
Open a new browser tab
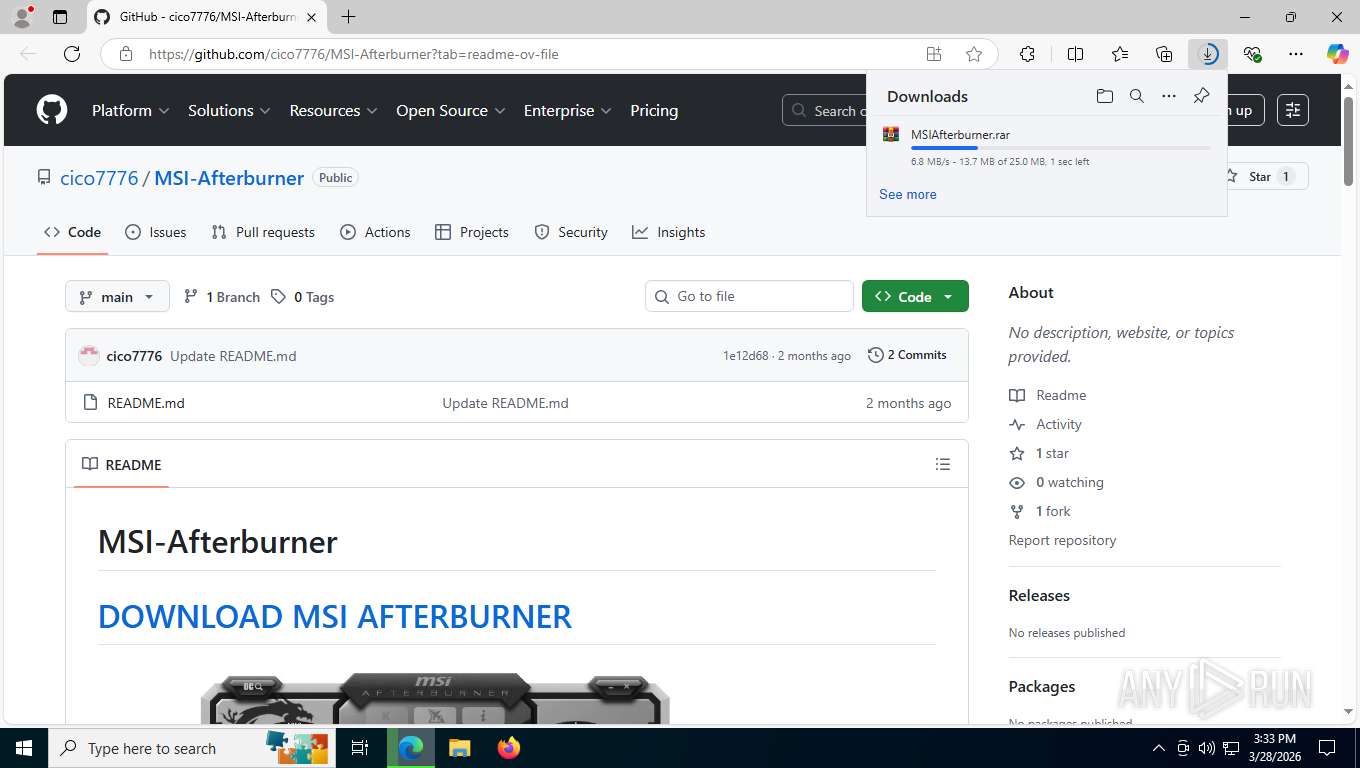348,17
